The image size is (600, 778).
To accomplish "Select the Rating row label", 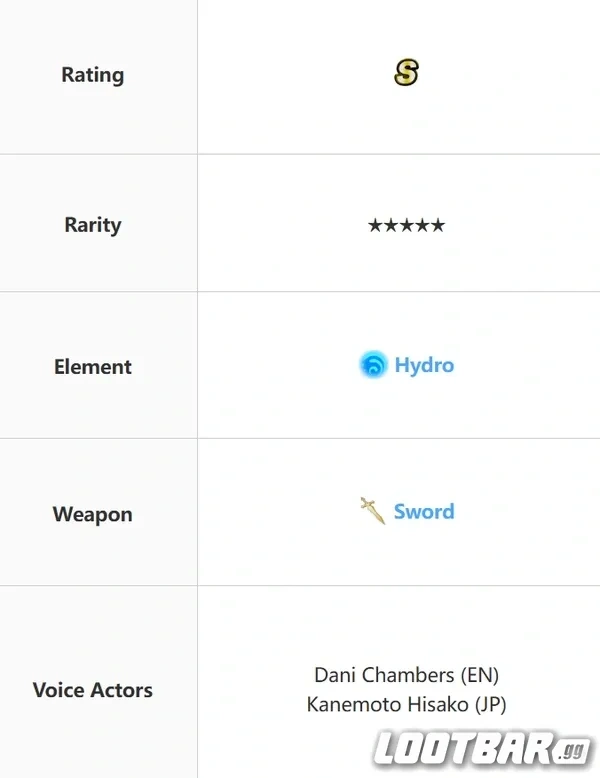I will (93, 75).
